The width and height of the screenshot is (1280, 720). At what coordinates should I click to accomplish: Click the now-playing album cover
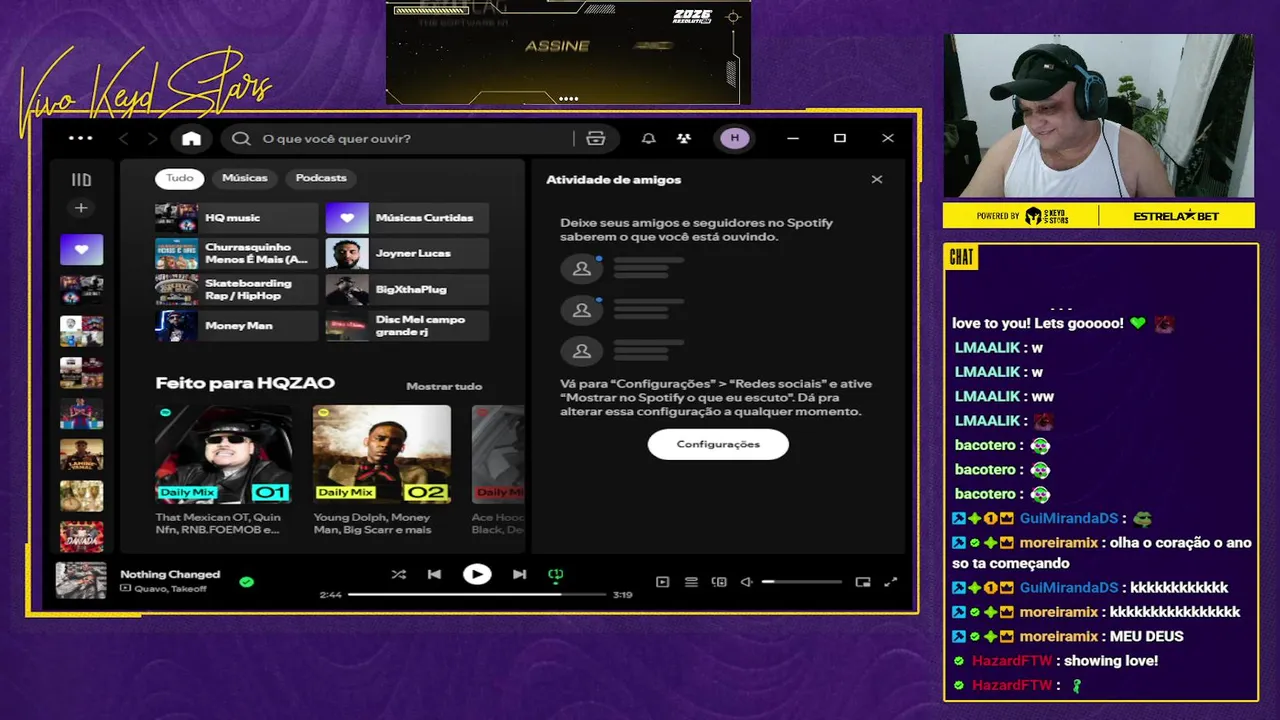(x=81, y=581)
